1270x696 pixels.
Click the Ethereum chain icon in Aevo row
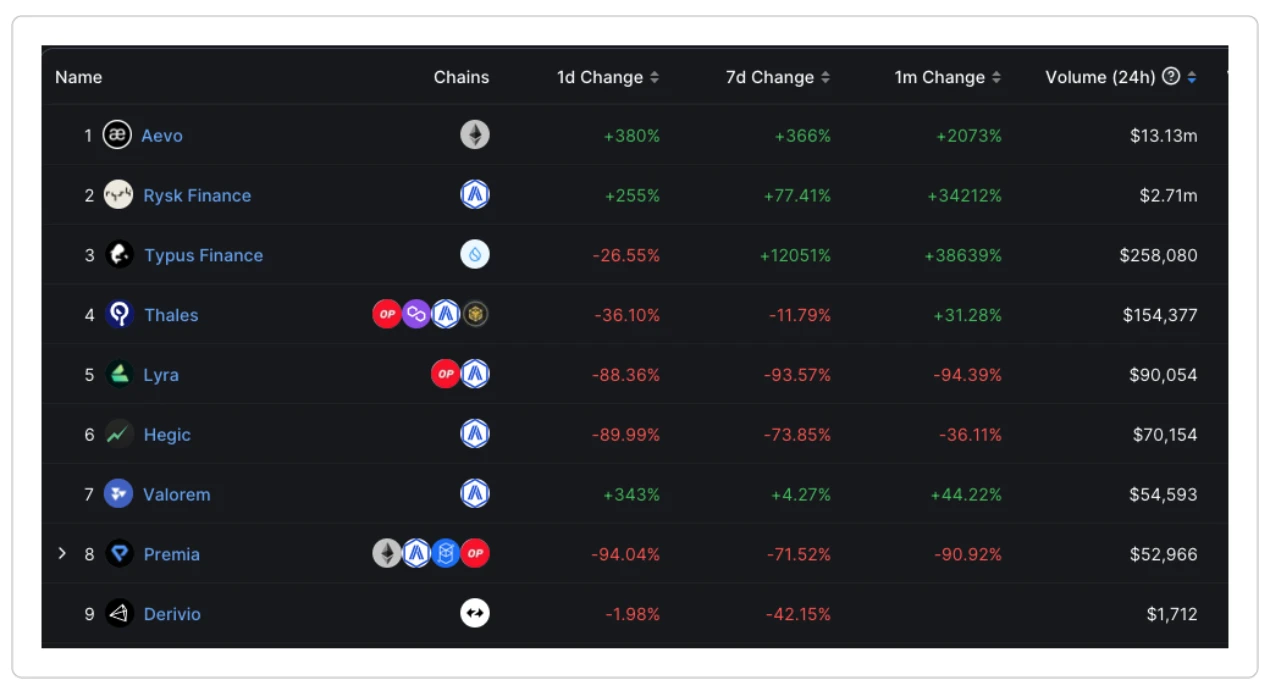tap(475, 135)
